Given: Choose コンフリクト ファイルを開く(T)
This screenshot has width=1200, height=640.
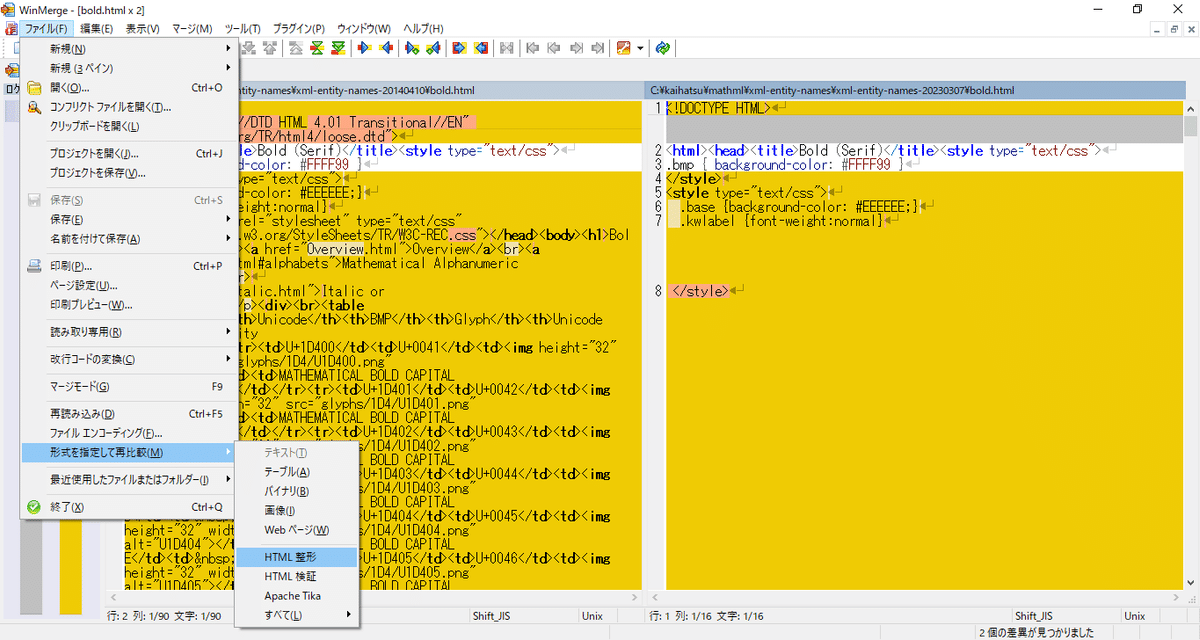Looking at the screenshot, I should click(129, 107).
